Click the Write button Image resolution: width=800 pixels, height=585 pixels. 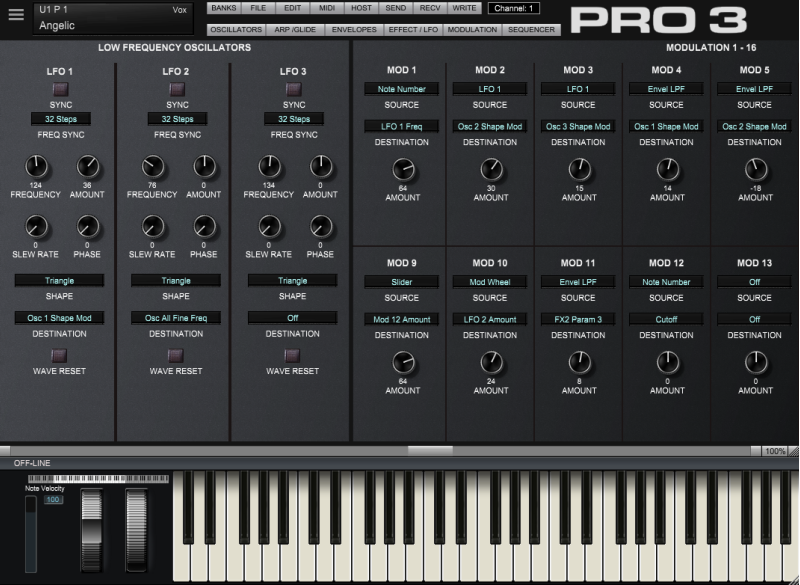click(x=464, y=8)
